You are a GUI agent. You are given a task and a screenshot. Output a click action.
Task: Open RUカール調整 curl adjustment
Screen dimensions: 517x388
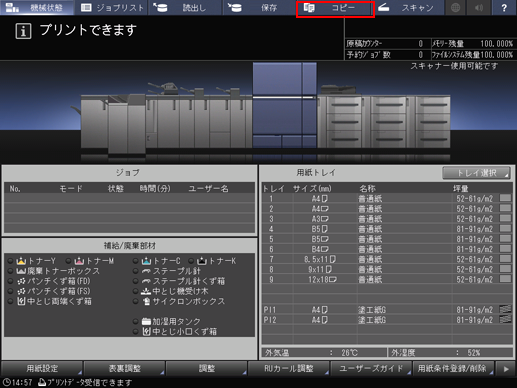289,368
